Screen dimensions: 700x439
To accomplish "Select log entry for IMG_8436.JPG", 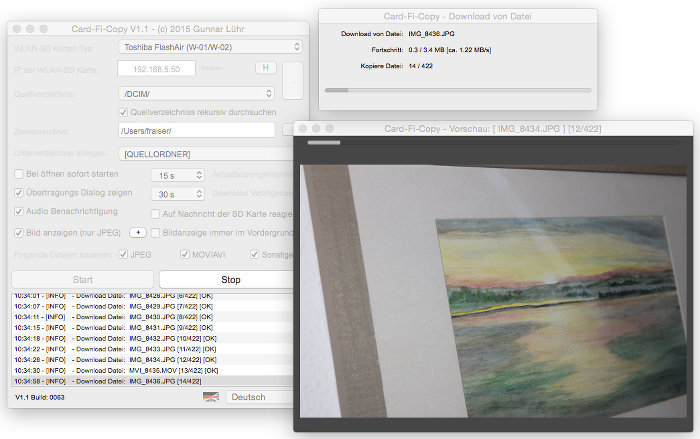I will [x=152, y=381].
